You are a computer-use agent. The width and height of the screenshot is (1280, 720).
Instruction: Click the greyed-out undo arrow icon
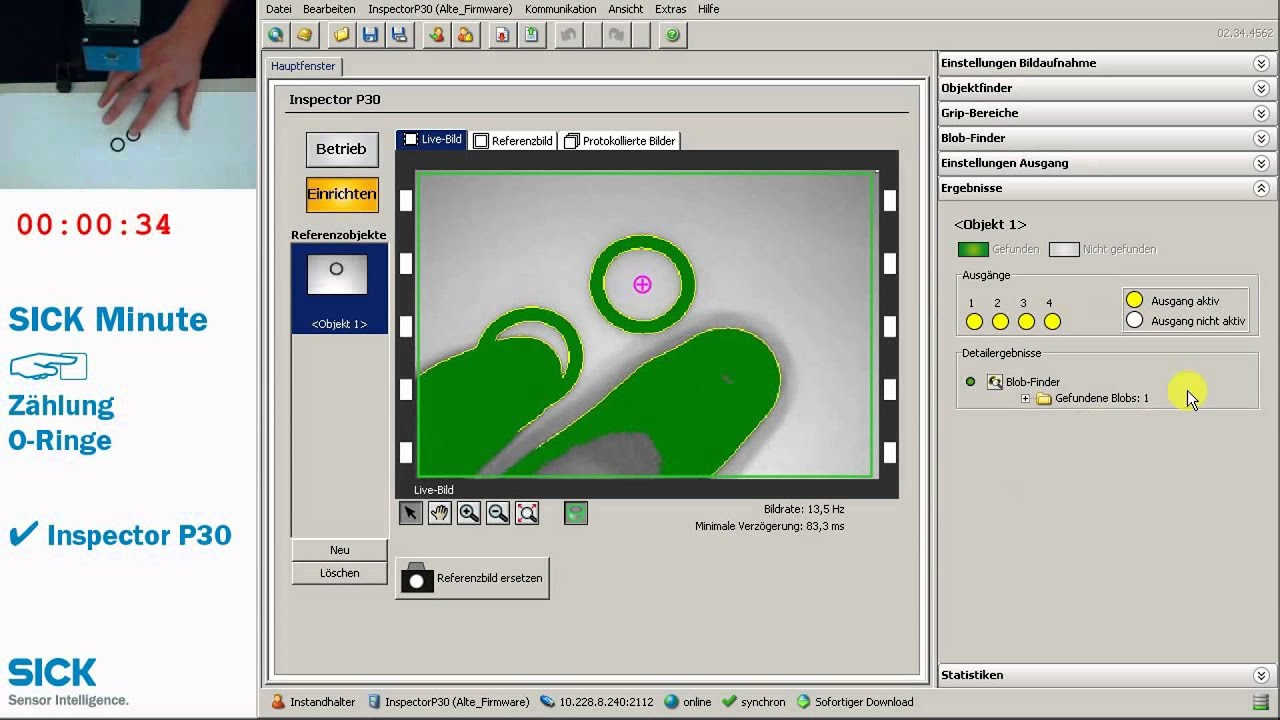click(x=569, y=35)
